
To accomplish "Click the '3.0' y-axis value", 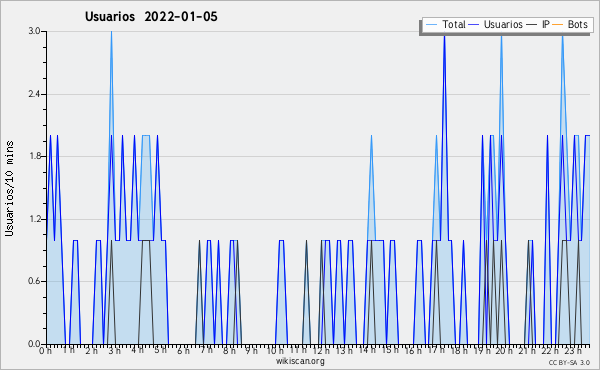I will (34, 31).
